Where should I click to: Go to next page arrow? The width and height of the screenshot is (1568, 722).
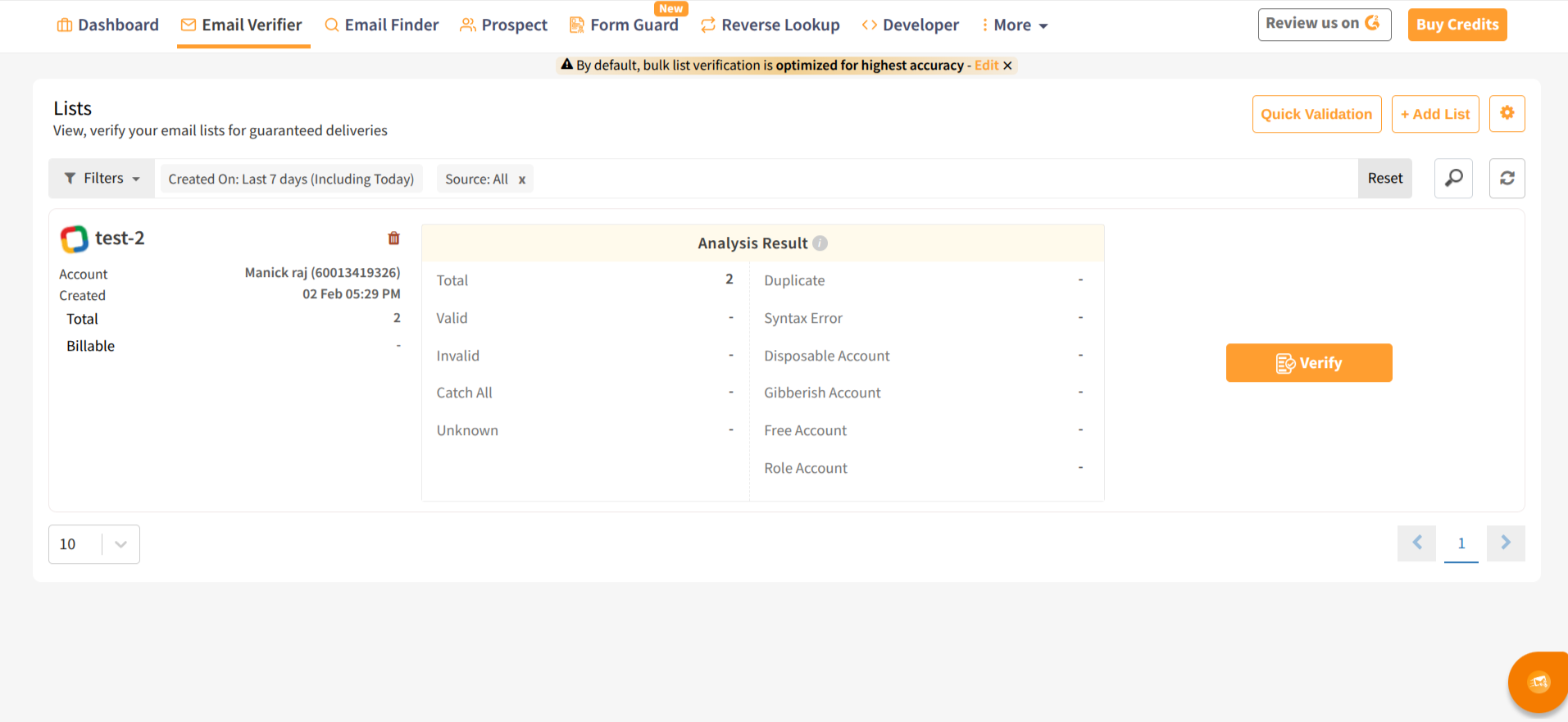tap(1506, 543)
